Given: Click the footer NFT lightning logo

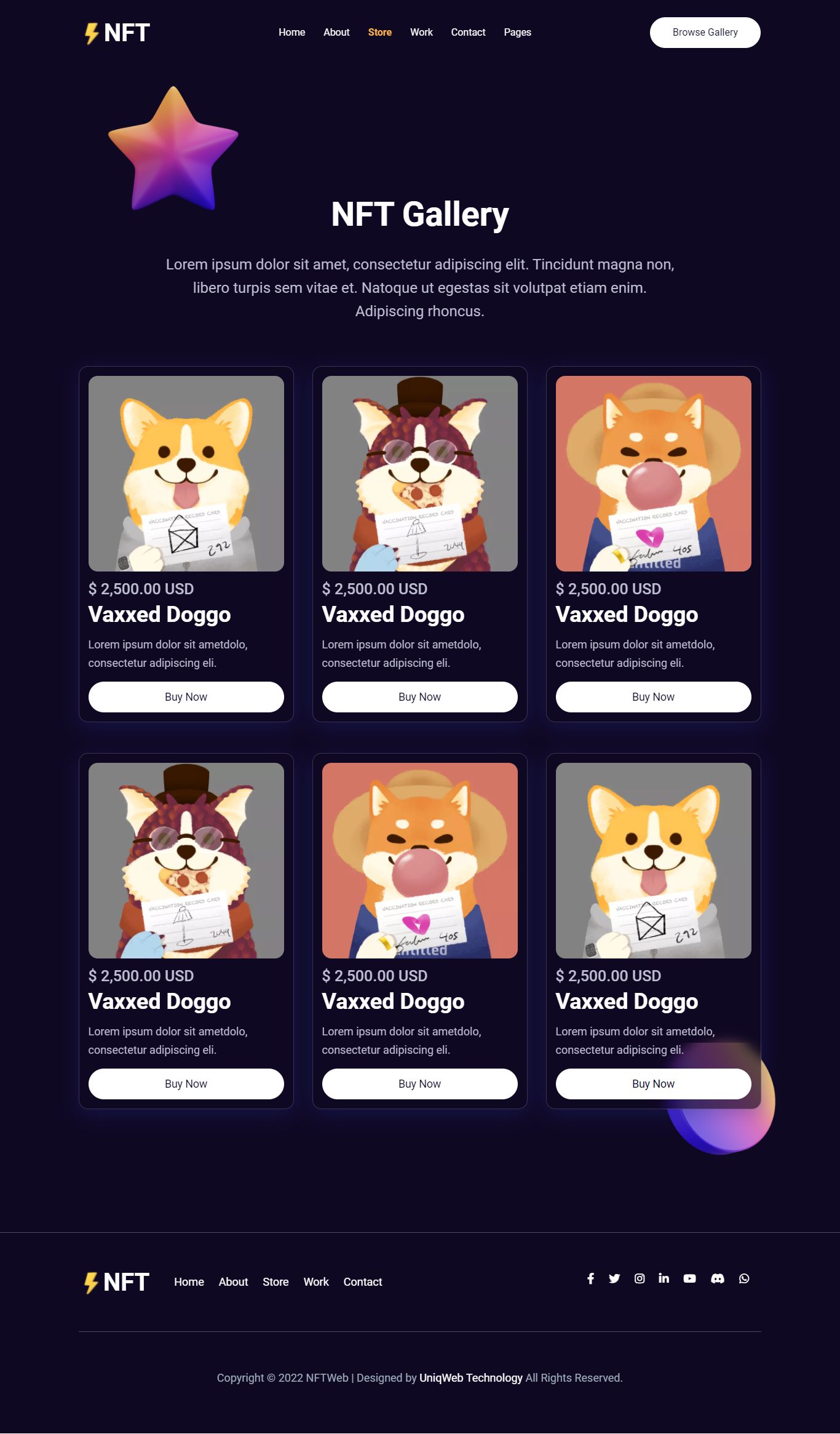Looking at the screenshot, I should point(116,1282).
